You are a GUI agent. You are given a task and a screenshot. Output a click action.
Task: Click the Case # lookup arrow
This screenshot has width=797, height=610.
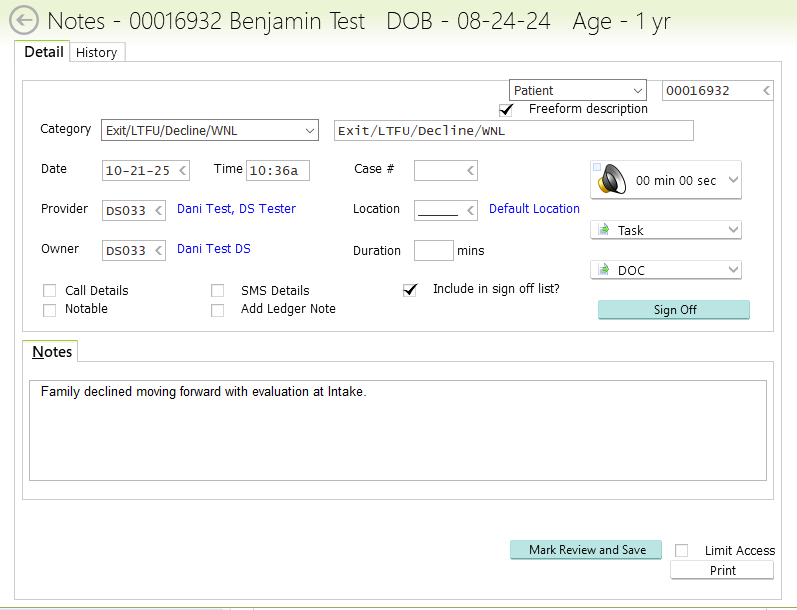pyautogui.click(x=470, y=171)
